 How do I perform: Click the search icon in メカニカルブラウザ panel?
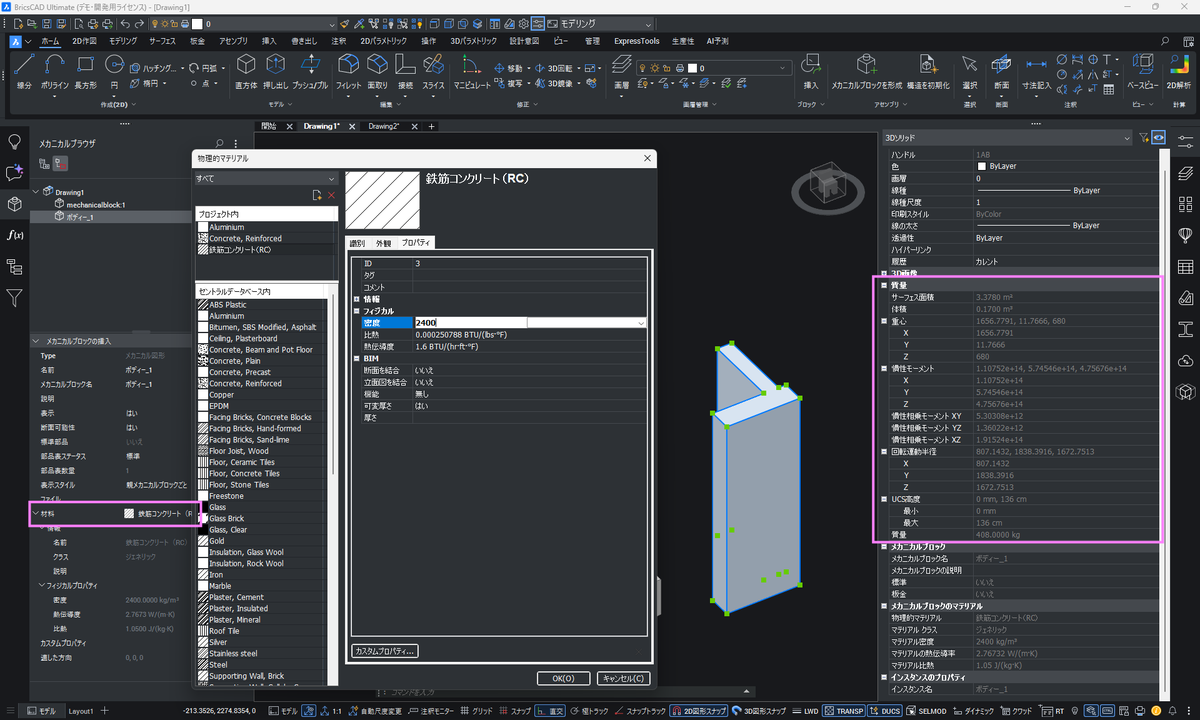pyautogui.click(x=220, y=144)
